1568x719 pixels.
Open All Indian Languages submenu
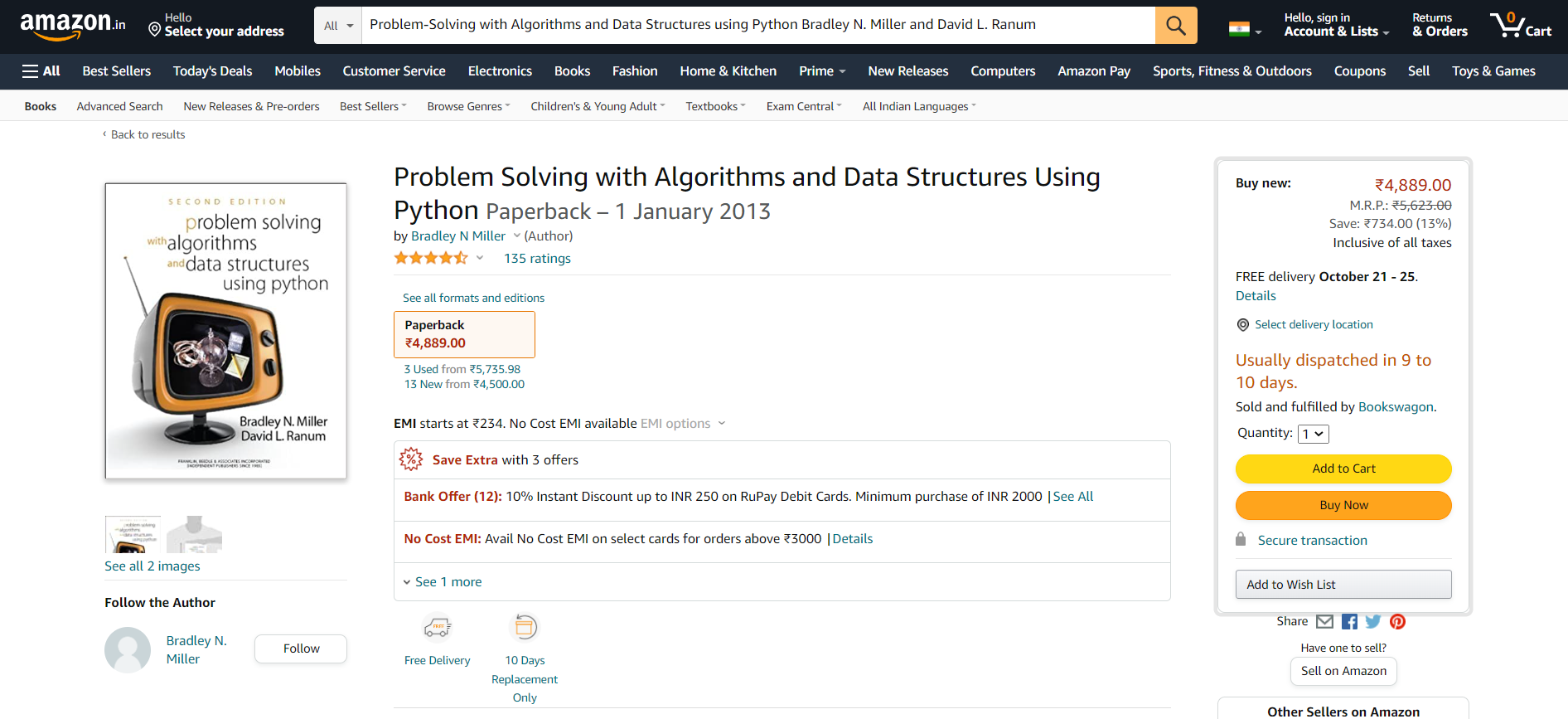[x=919, y=106]
